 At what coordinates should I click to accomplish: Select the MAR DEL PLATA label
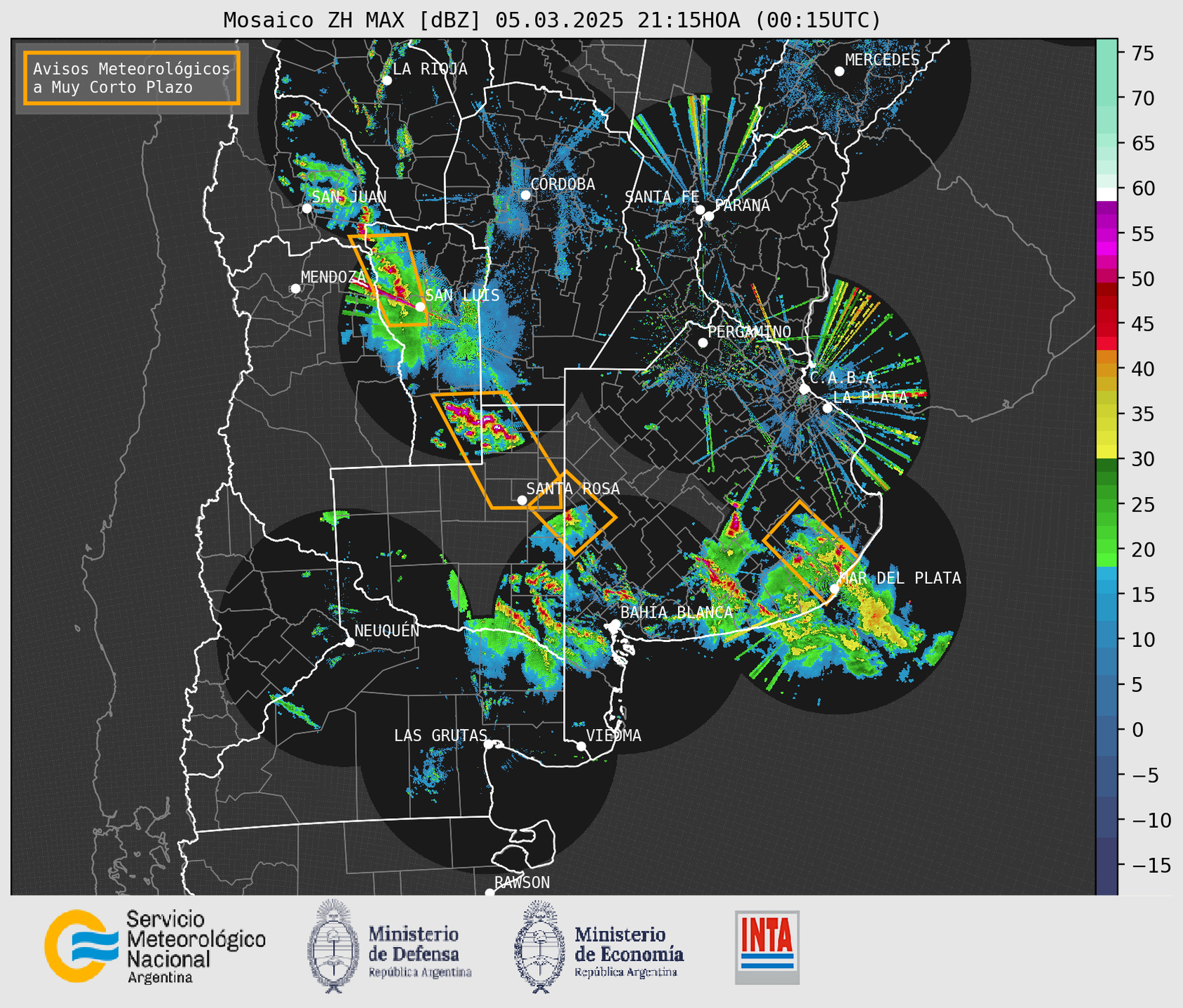point(900,578)
